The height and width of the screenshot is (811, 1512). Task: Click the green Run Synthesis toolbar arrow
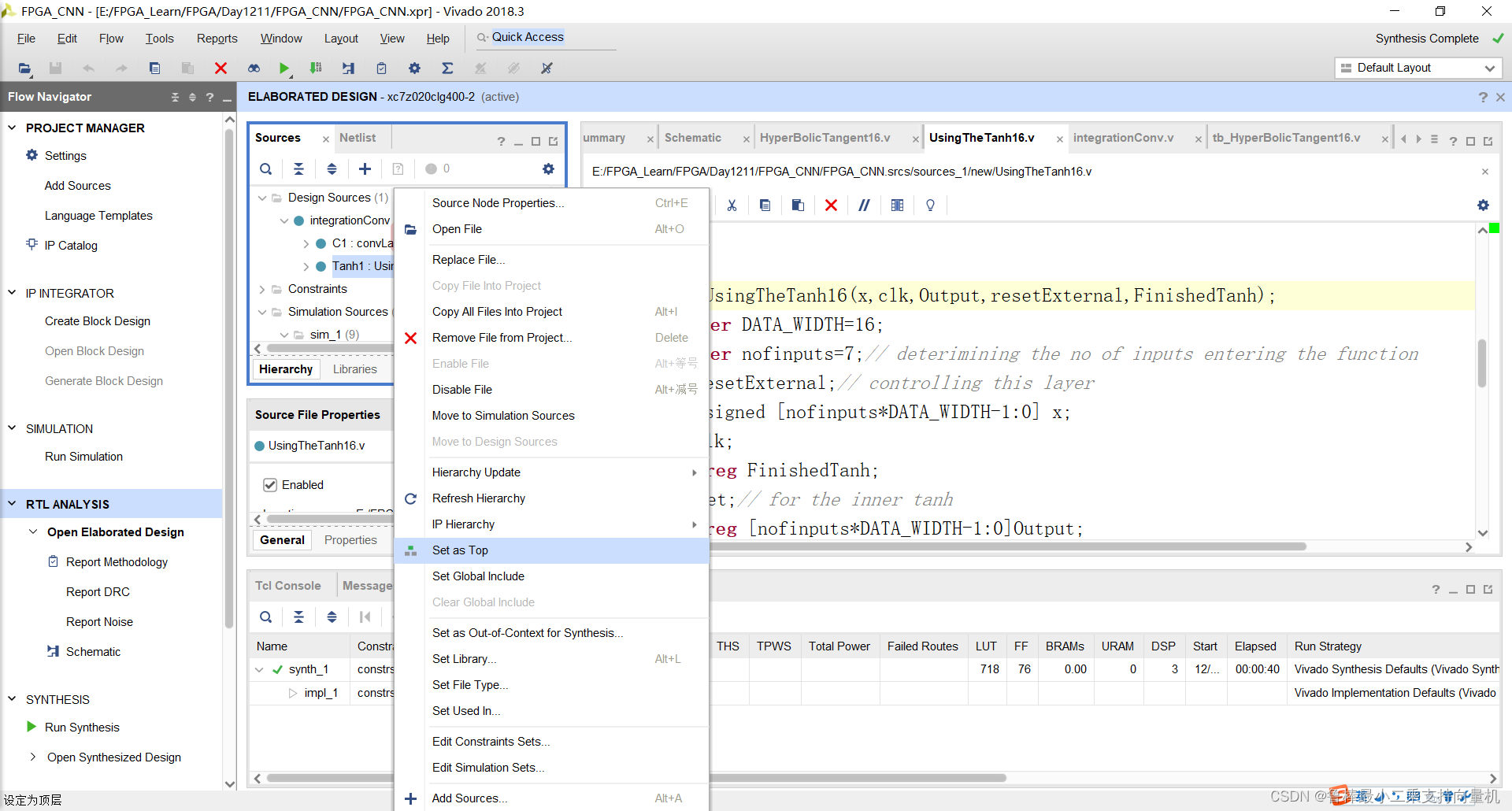(x=284, y=69)
